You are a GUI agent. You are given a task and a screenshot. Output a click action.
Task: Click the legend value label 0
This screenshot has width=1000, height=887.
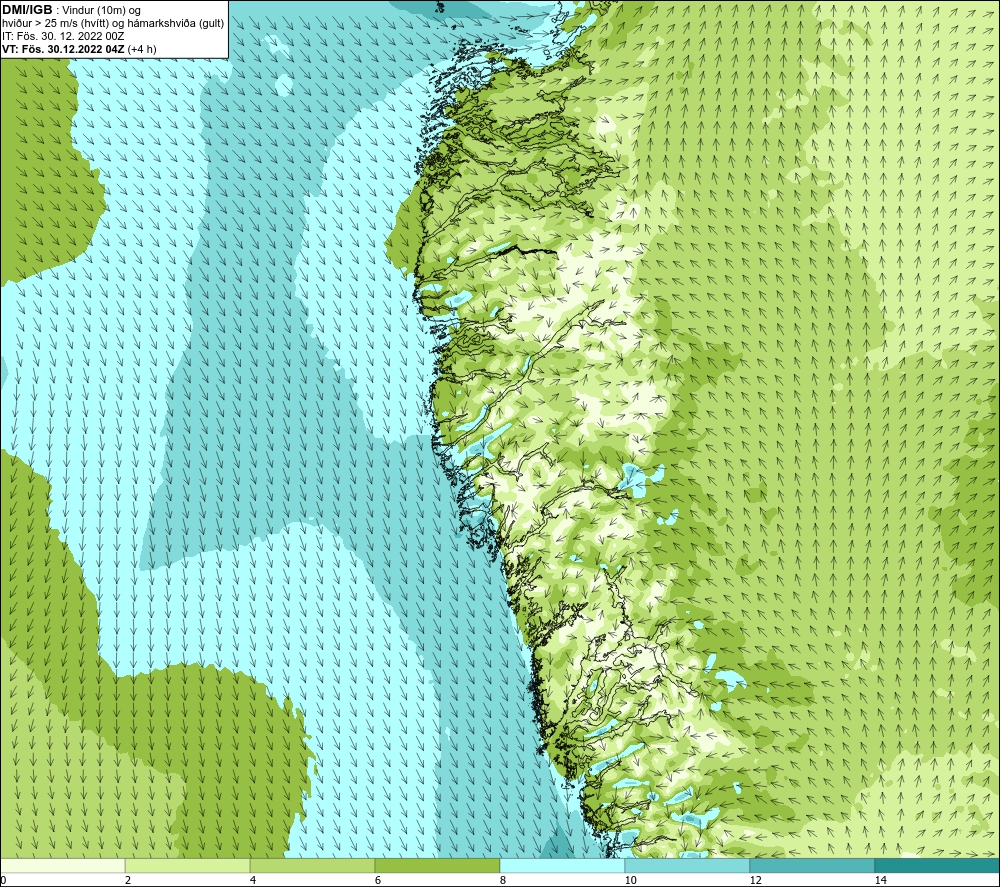(3, 880)
